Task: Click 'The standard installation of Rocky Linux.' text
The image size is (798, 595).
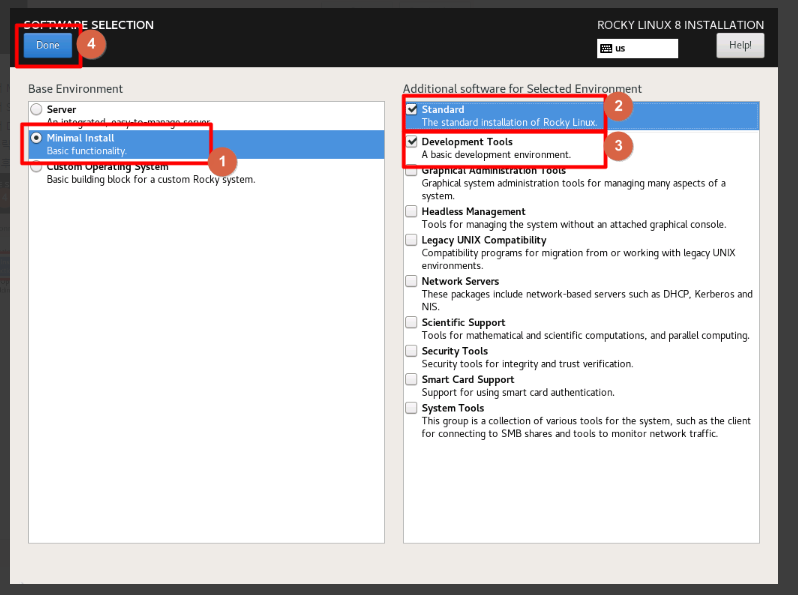Action: coord(509,123)
